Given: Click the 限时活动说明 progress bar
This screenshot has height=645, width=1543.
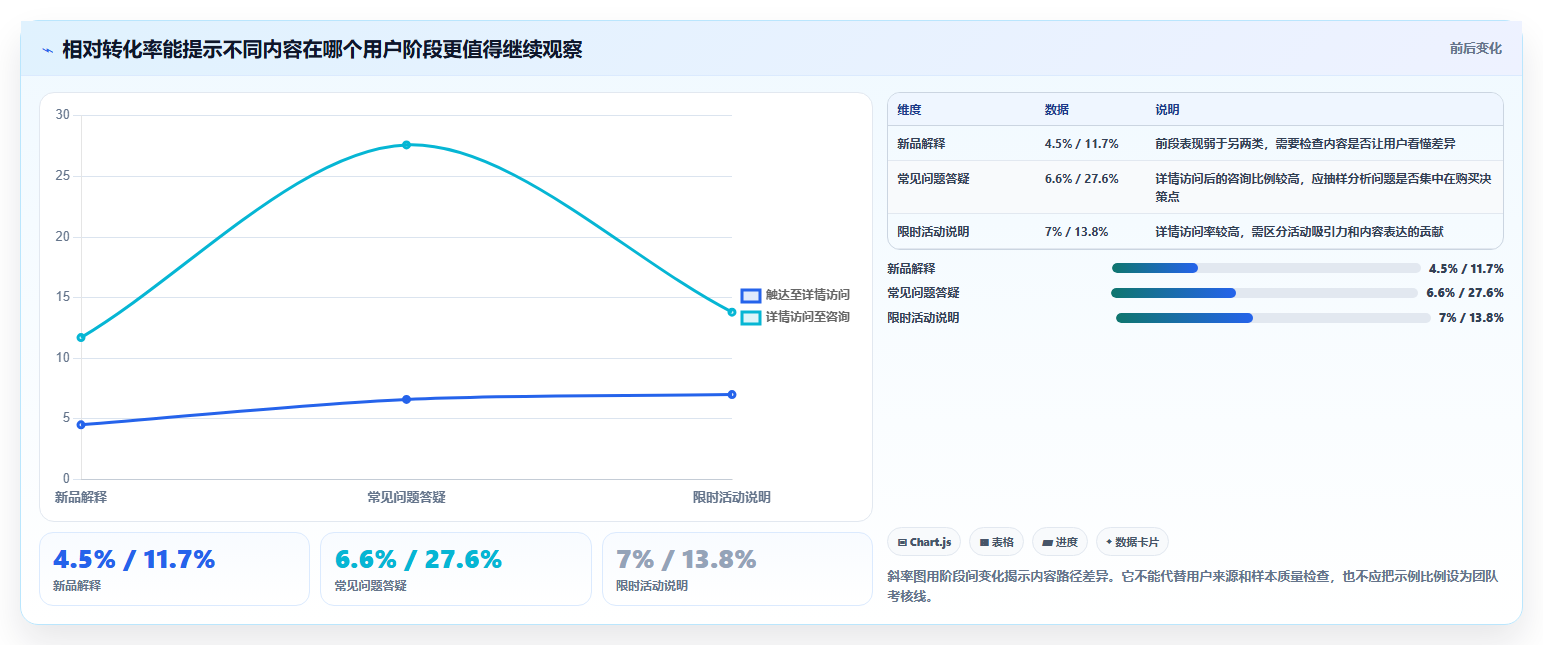Looking at the screenshot, I should pyautogui.click(x=1273, y=318).
